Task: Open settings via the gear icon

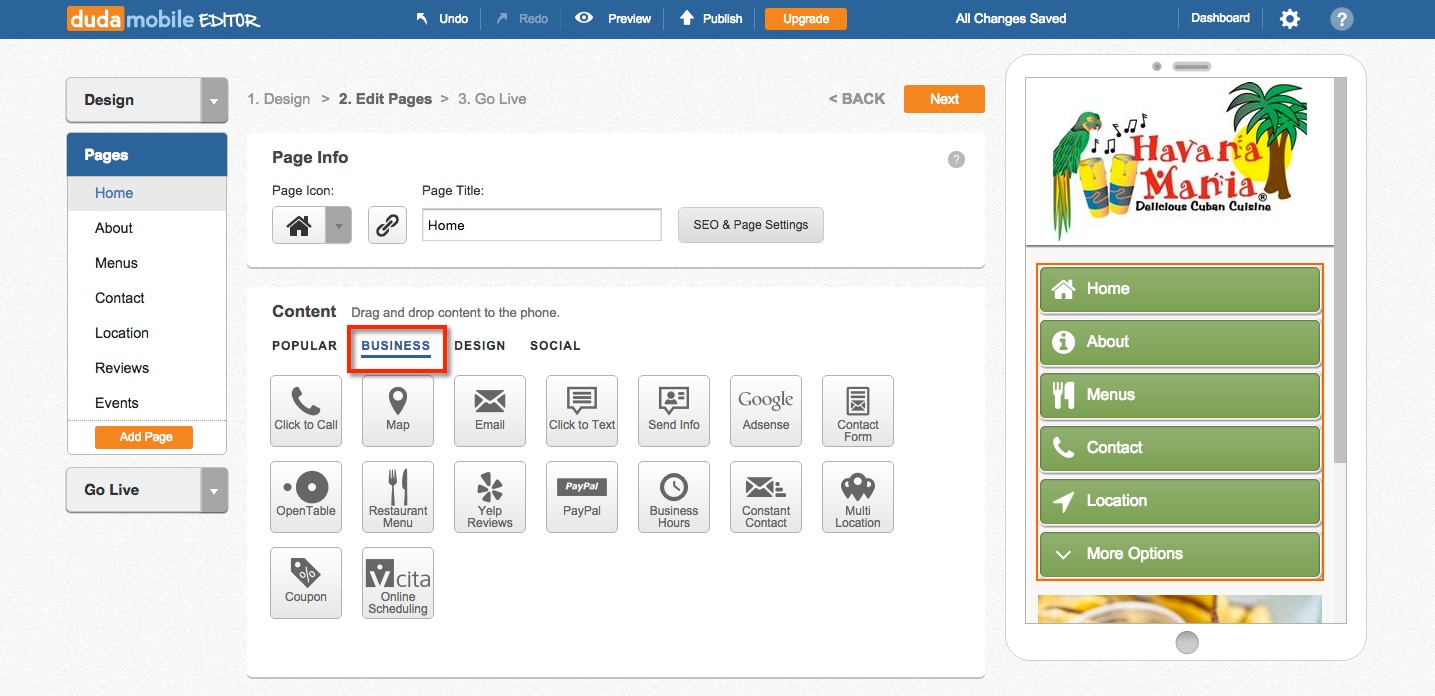Action: tap(1290, 19)
